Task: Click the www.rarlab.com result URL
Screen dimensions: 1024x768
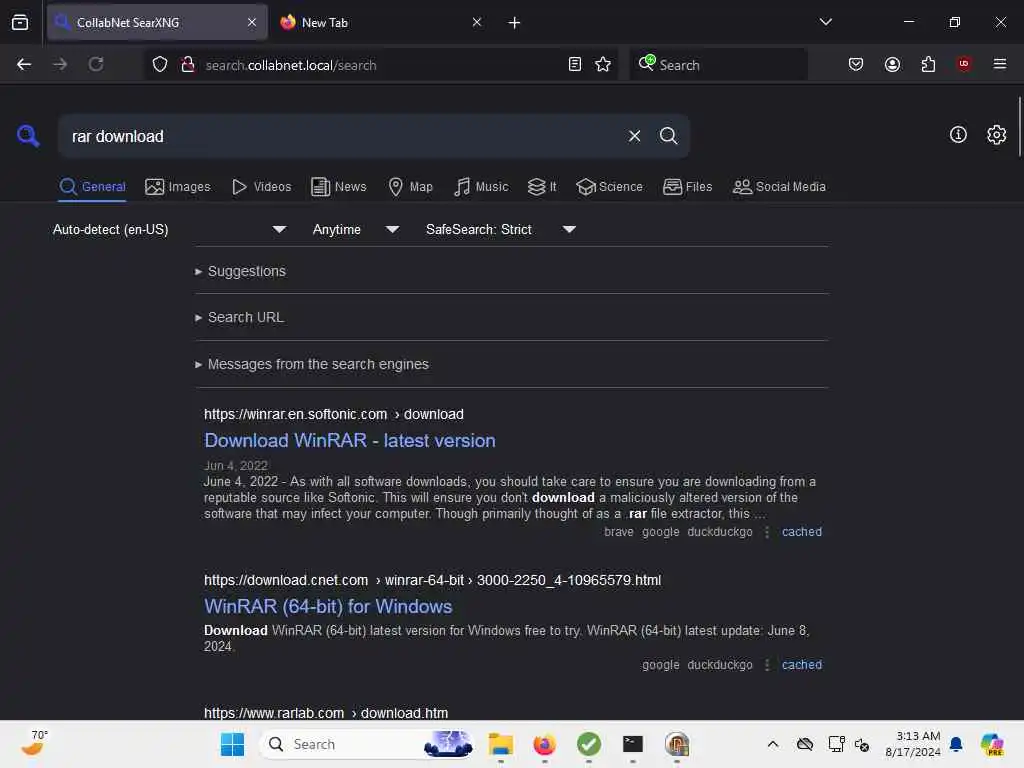Action: coord(326,712)
